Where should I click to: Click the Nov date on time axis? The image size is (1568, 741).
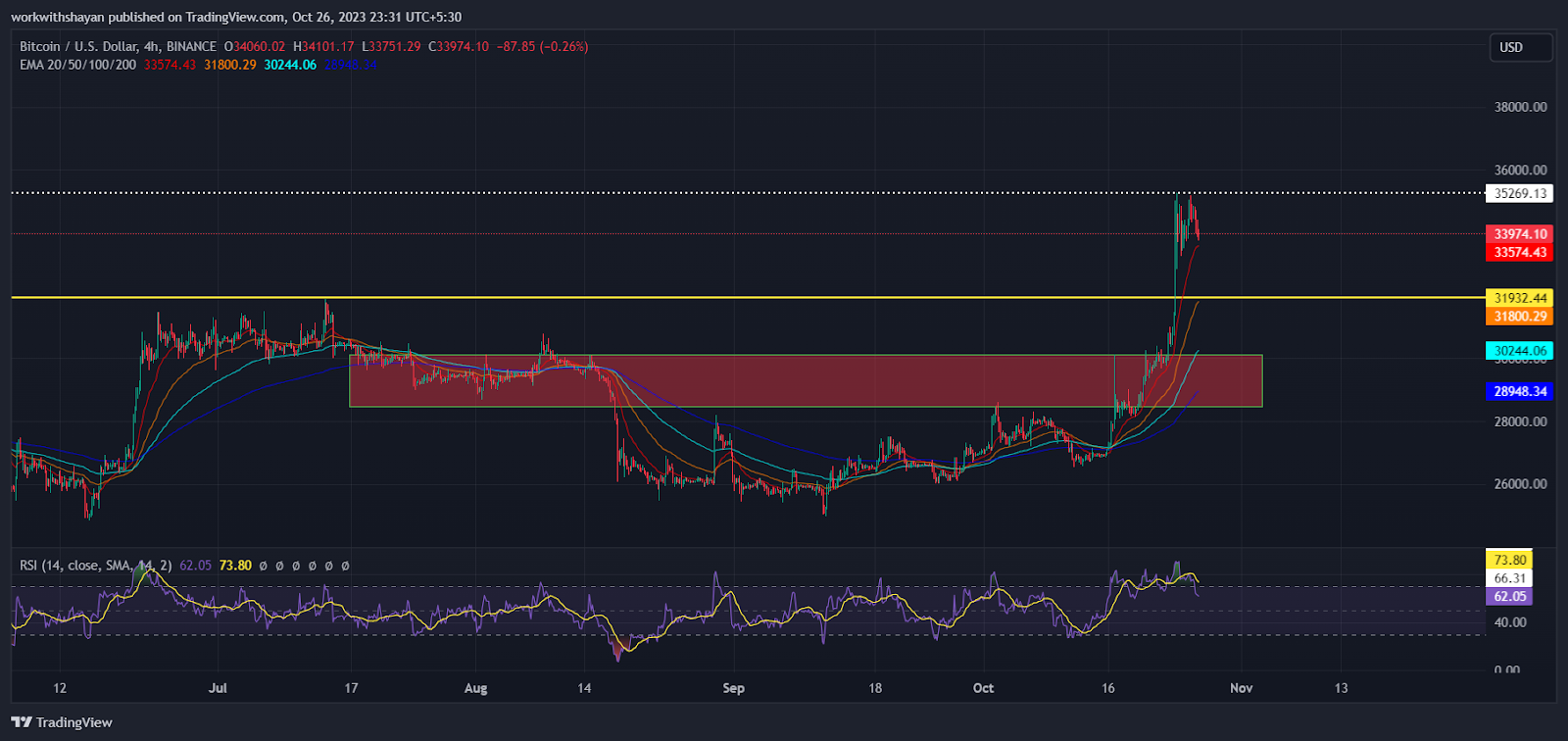click(1241, 688)
